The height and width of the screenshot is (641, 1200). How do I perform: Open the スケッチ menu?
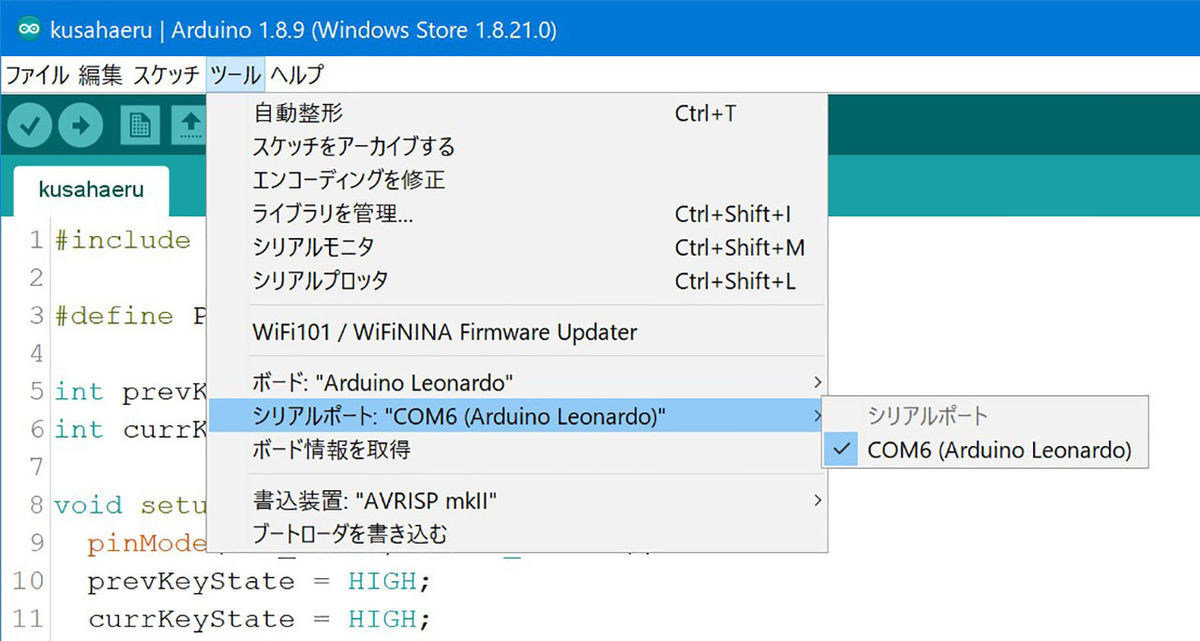(x=166, y=75)
